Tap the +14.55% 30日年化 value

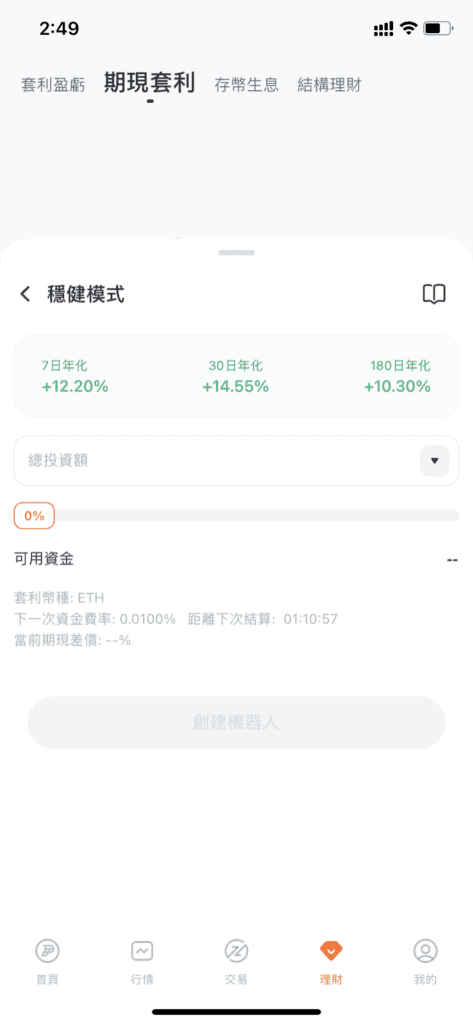pos(235,386)
